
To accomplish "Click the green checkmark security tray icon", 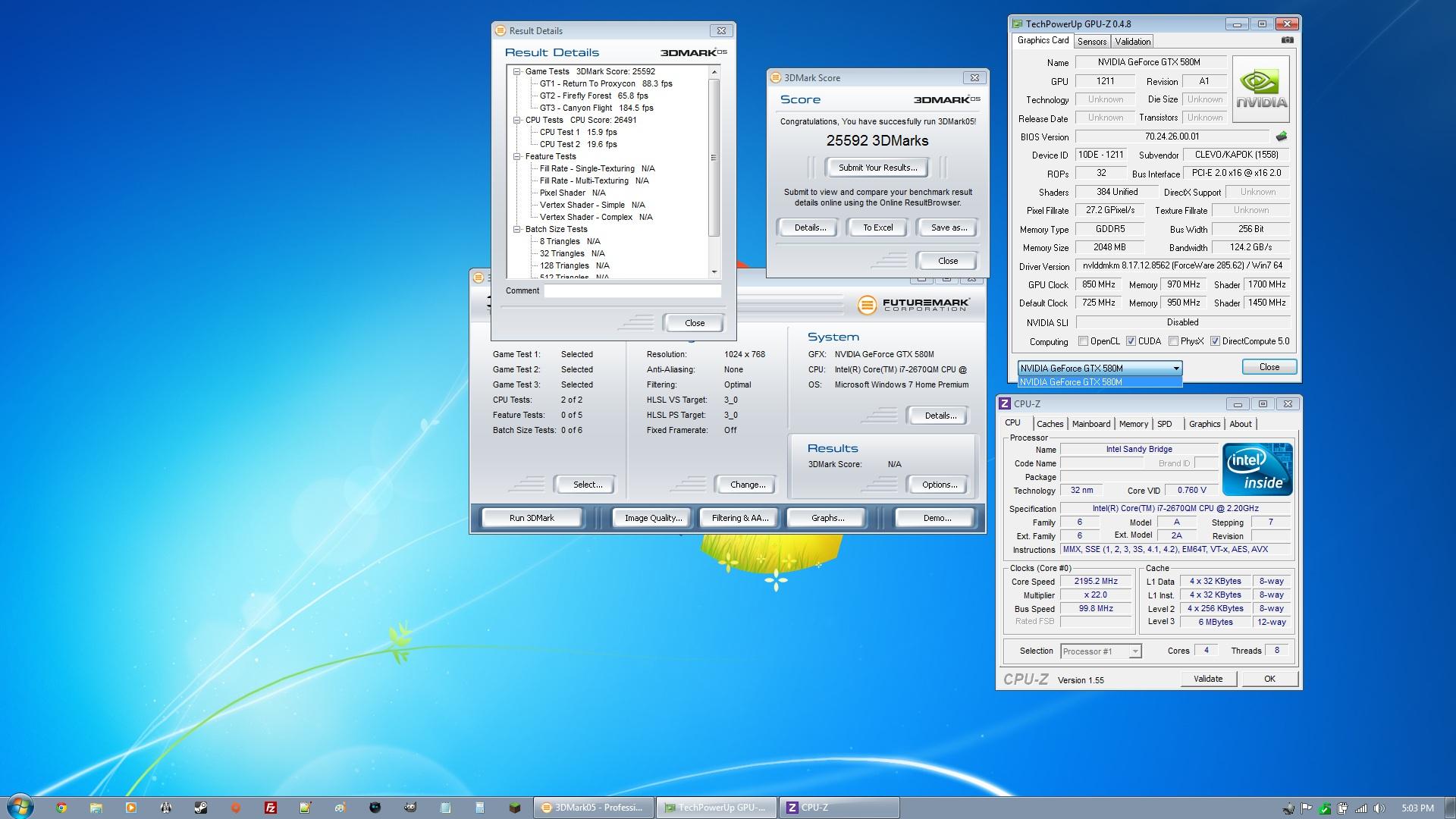I will [x=1325, y=808].
